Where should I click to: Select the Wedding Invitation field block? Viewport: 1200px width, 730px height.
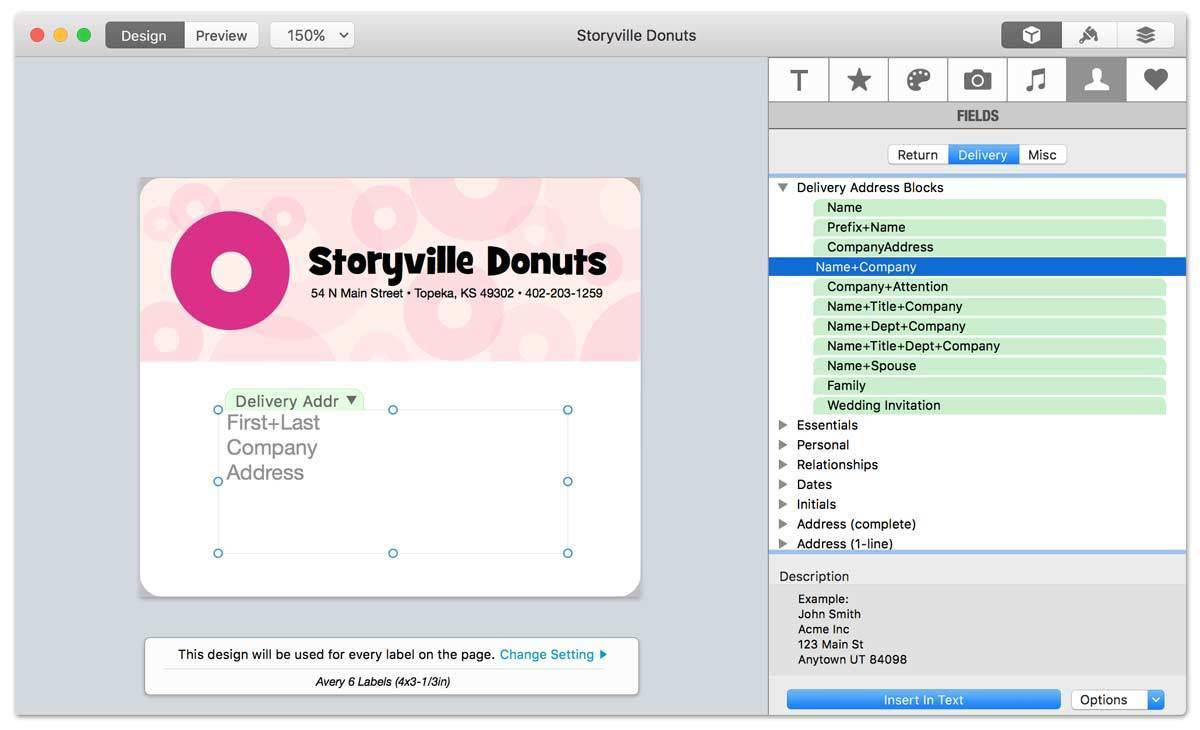point(989,406)
